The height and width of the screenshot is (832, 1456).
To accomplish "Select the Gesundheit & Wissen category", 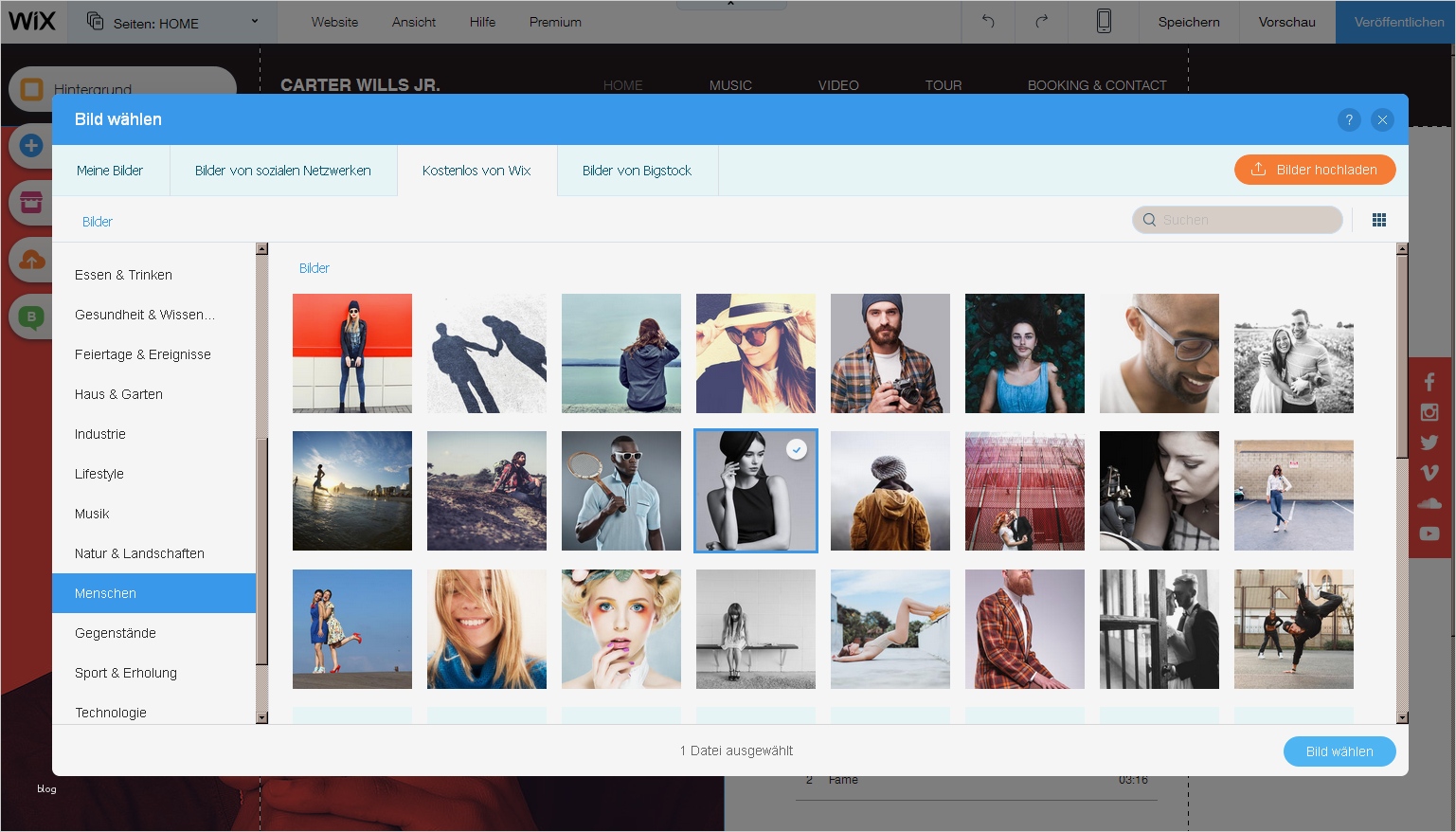I will [154, 315].
